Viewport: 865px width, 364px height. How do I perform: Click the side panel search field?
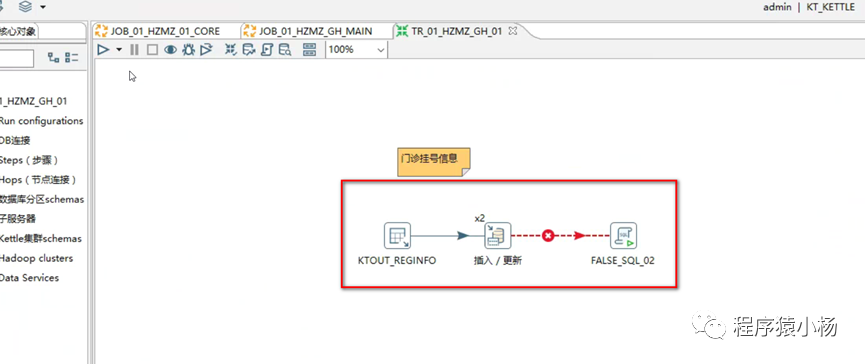click(x=17, y=58)
